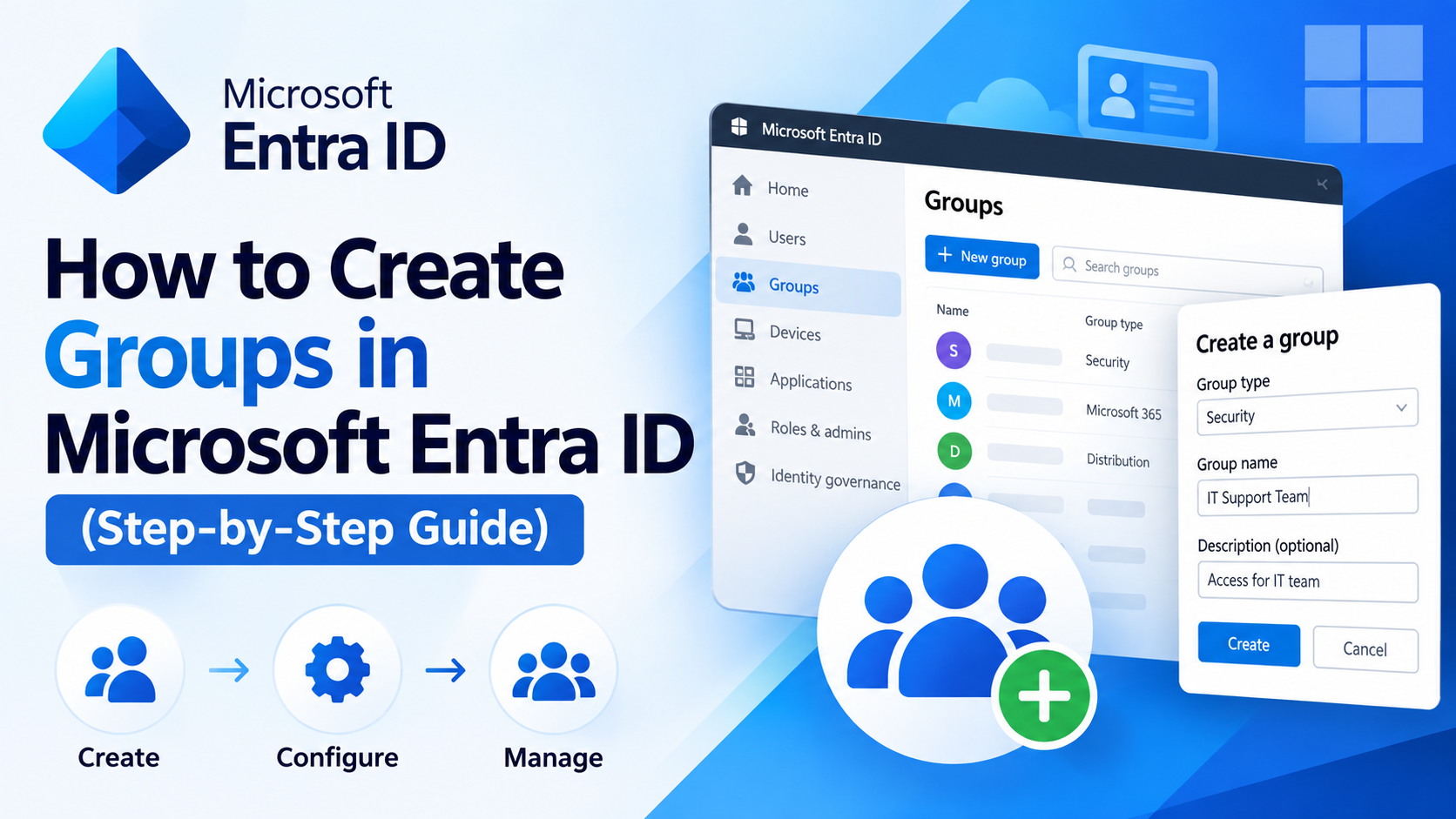Click the blue Entra ID diamond logo
The height and width of the screenshot is (819, 1456).
click(x=117, y=121)
